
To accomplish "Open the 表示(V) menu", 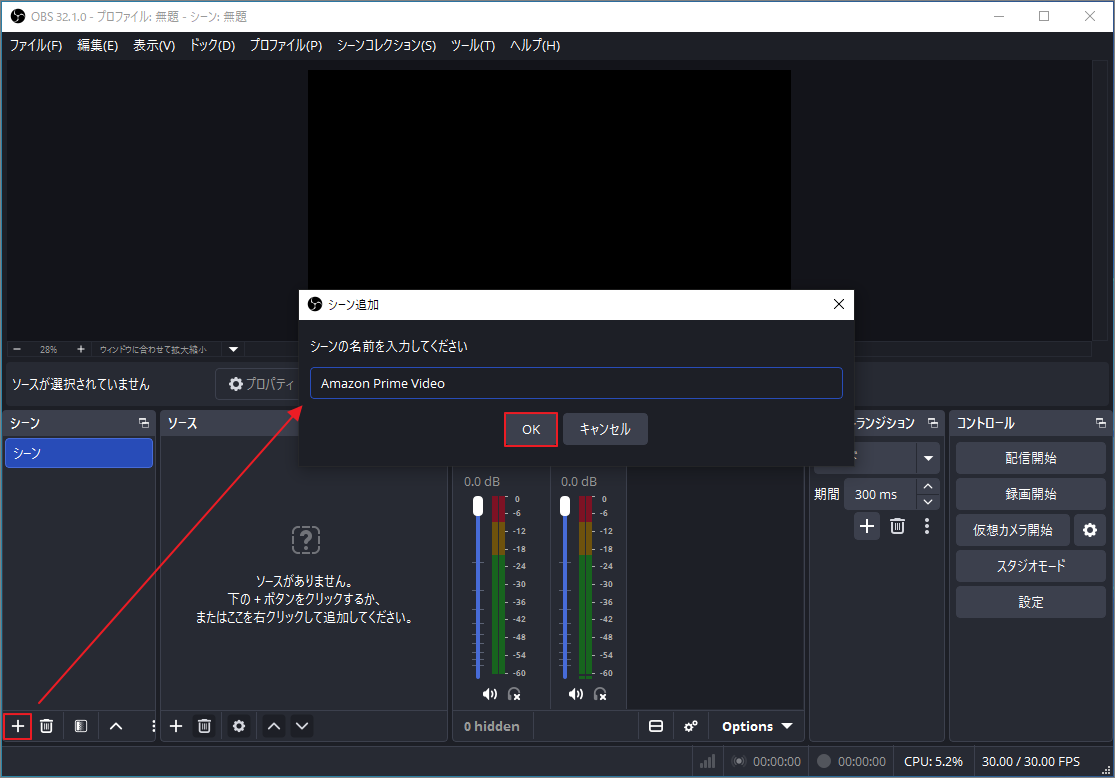I will [154, 46].
